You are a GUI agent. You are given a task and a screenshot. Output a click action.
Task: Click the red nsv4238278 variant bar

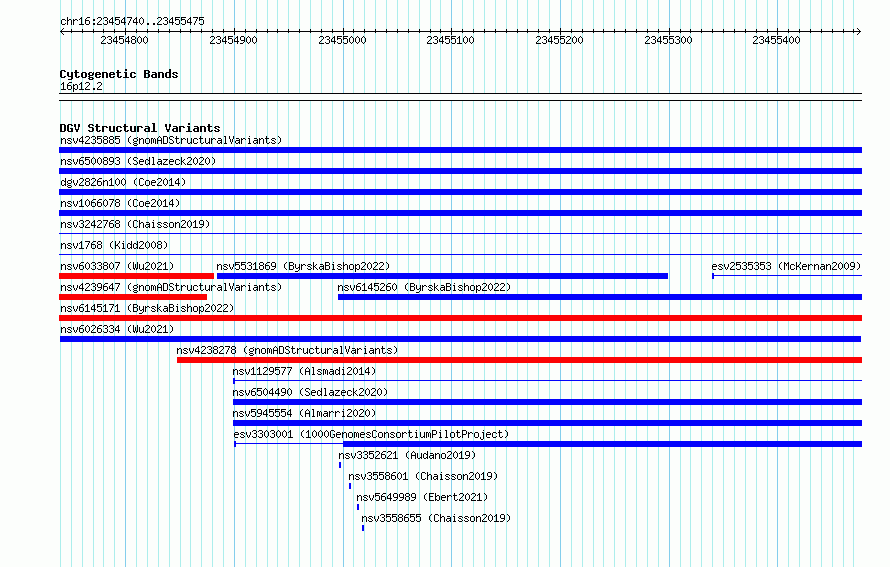point(519,360)
